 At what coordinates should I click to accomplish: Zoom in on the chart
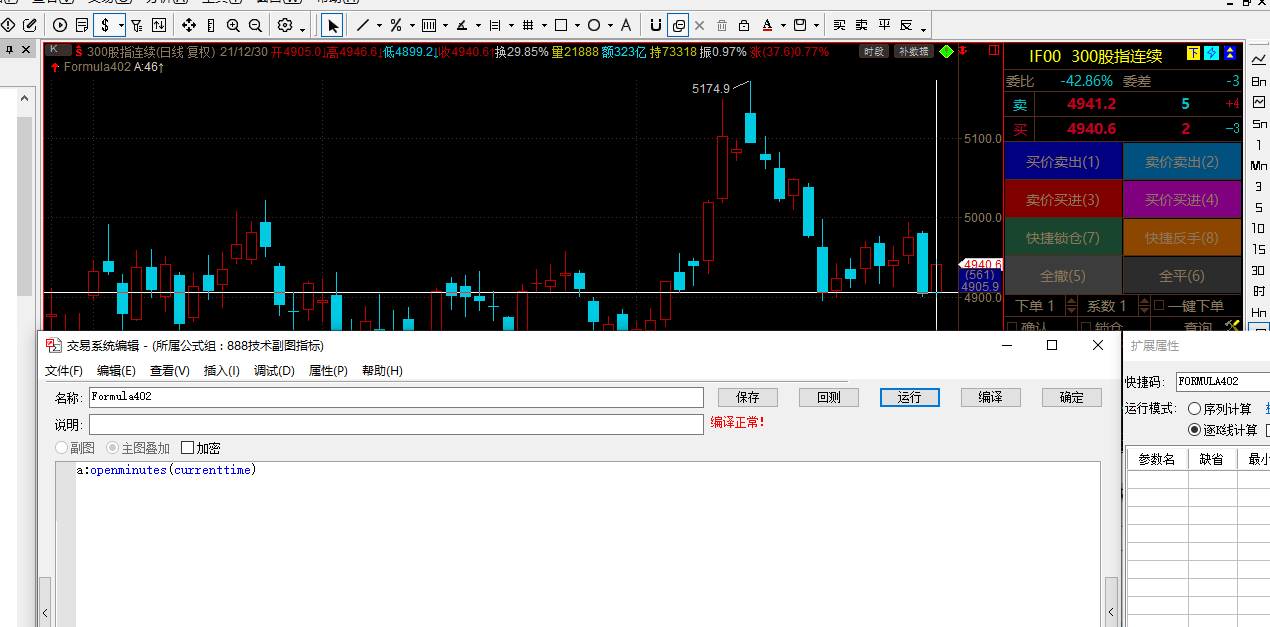(x=233, y=25)
